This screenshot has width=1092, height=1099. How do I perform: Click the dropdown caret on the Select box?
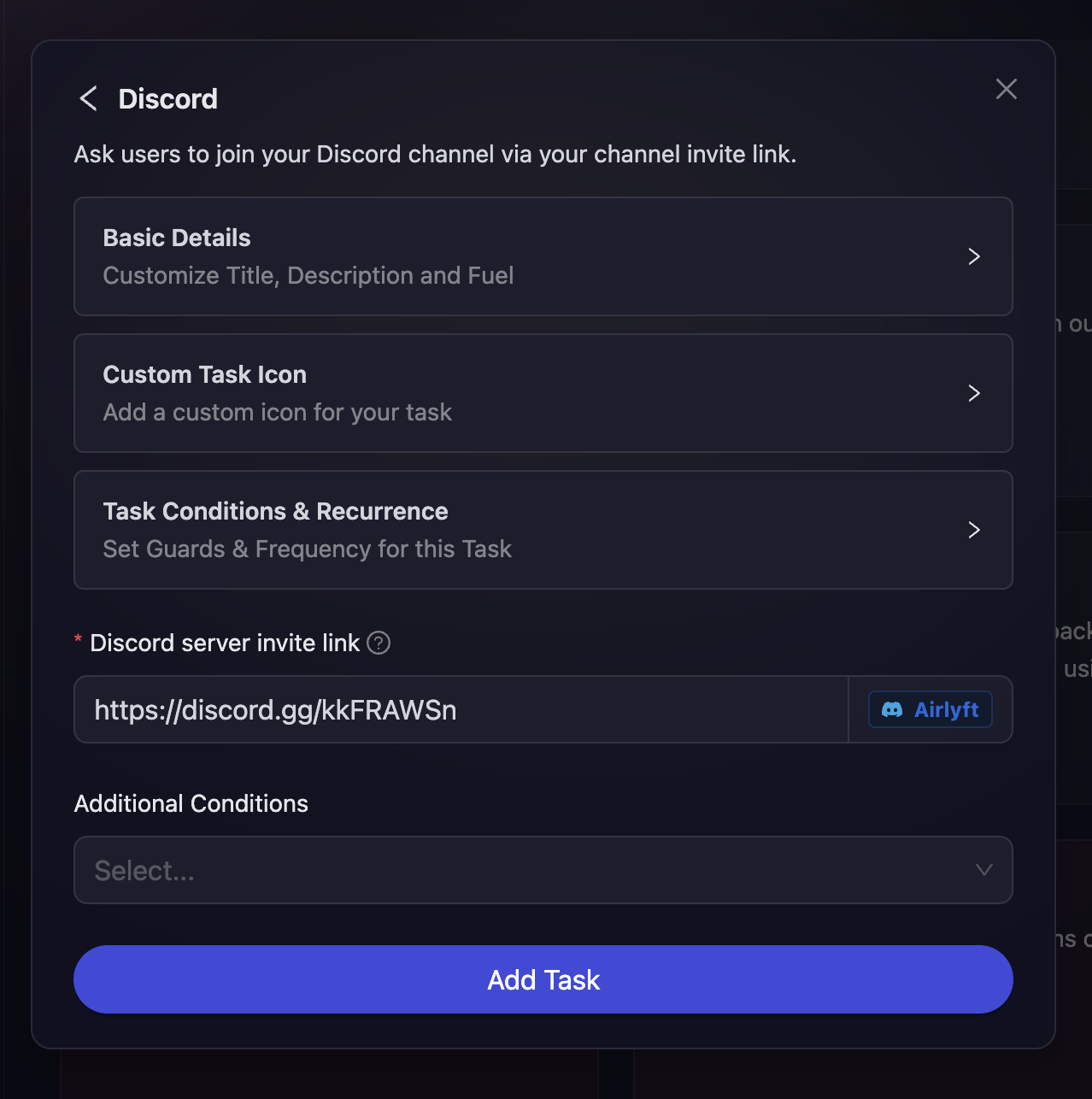983,870
